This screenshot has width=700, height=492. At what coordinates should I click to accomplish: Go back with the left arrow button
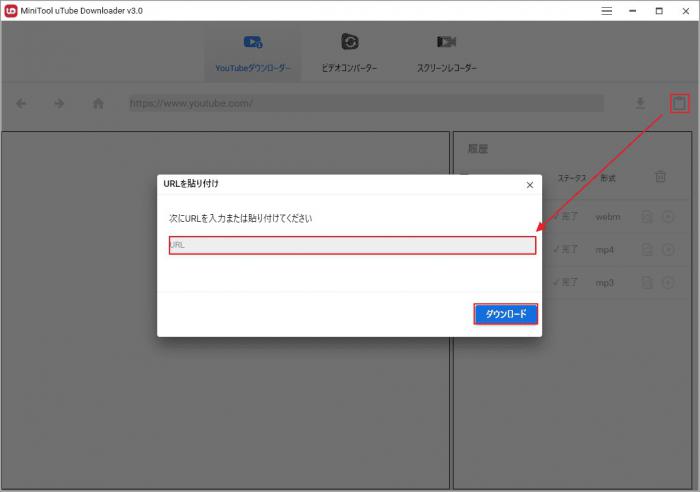point(21,104)
